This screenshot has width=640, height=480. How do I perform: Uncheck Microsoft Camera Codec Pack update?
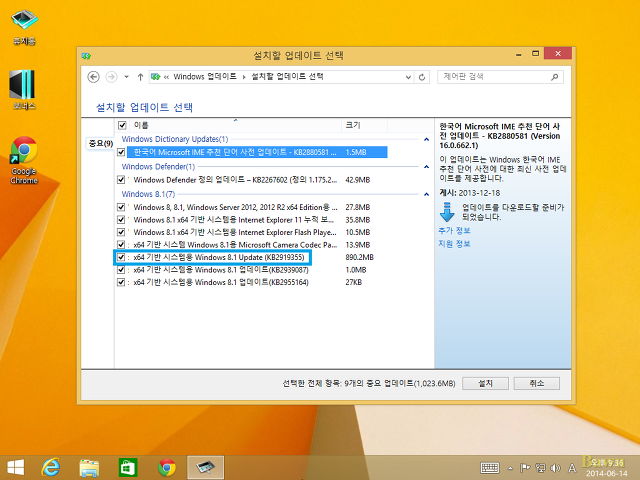121,244
